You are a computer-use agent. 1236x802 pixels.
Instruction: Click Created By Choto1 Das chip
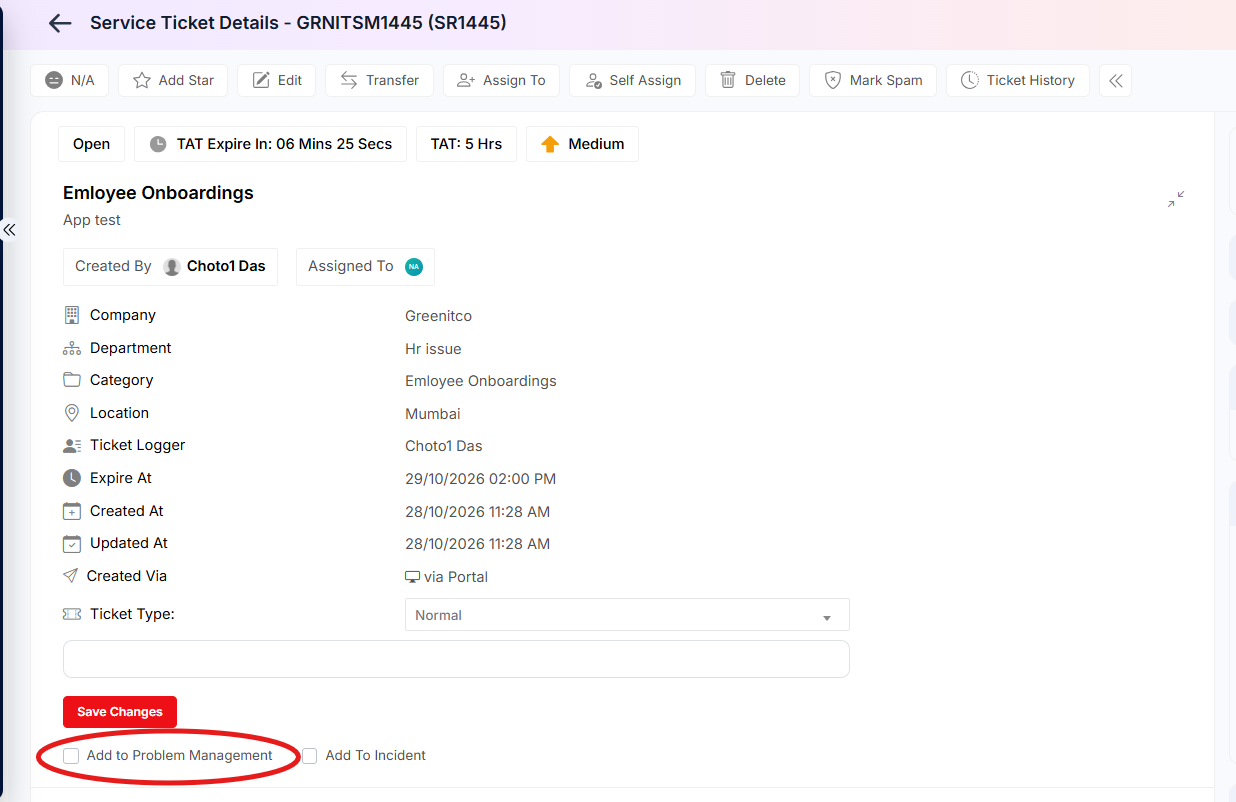point(170,266)
